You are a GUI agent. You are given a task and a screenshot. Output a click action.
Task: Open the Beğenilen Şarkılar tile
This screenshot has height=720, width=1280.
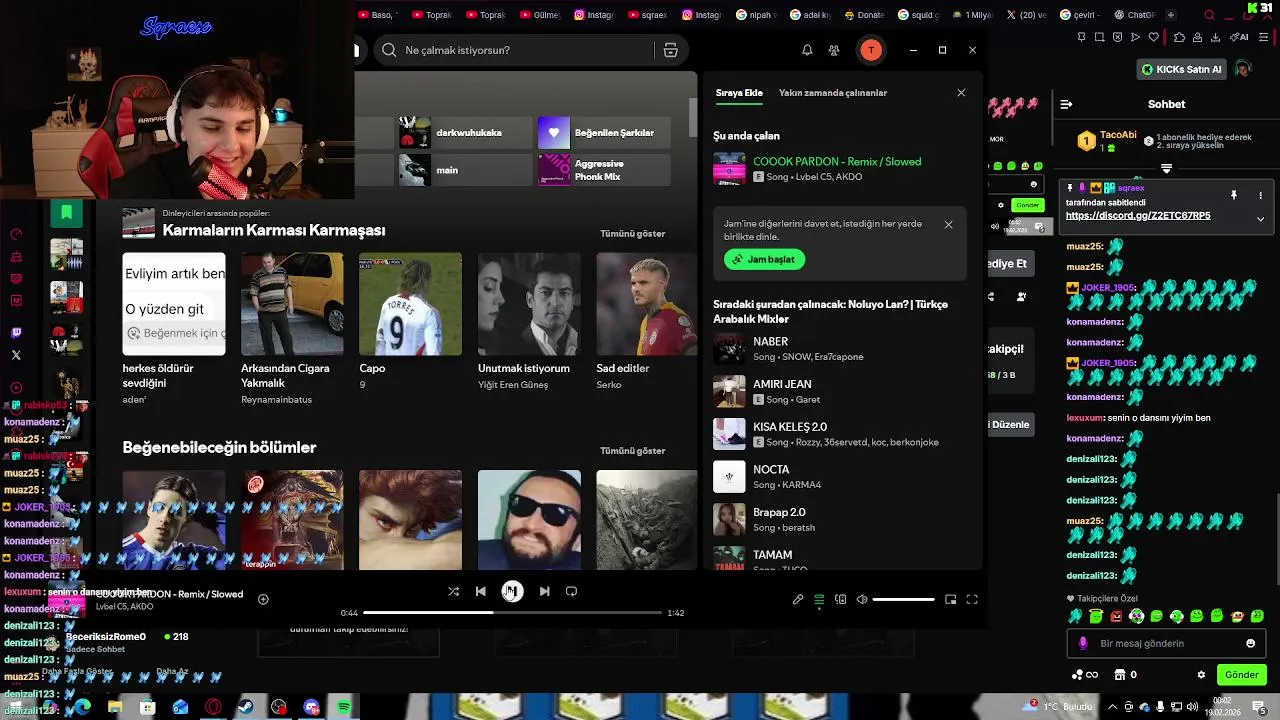[604, 133]
